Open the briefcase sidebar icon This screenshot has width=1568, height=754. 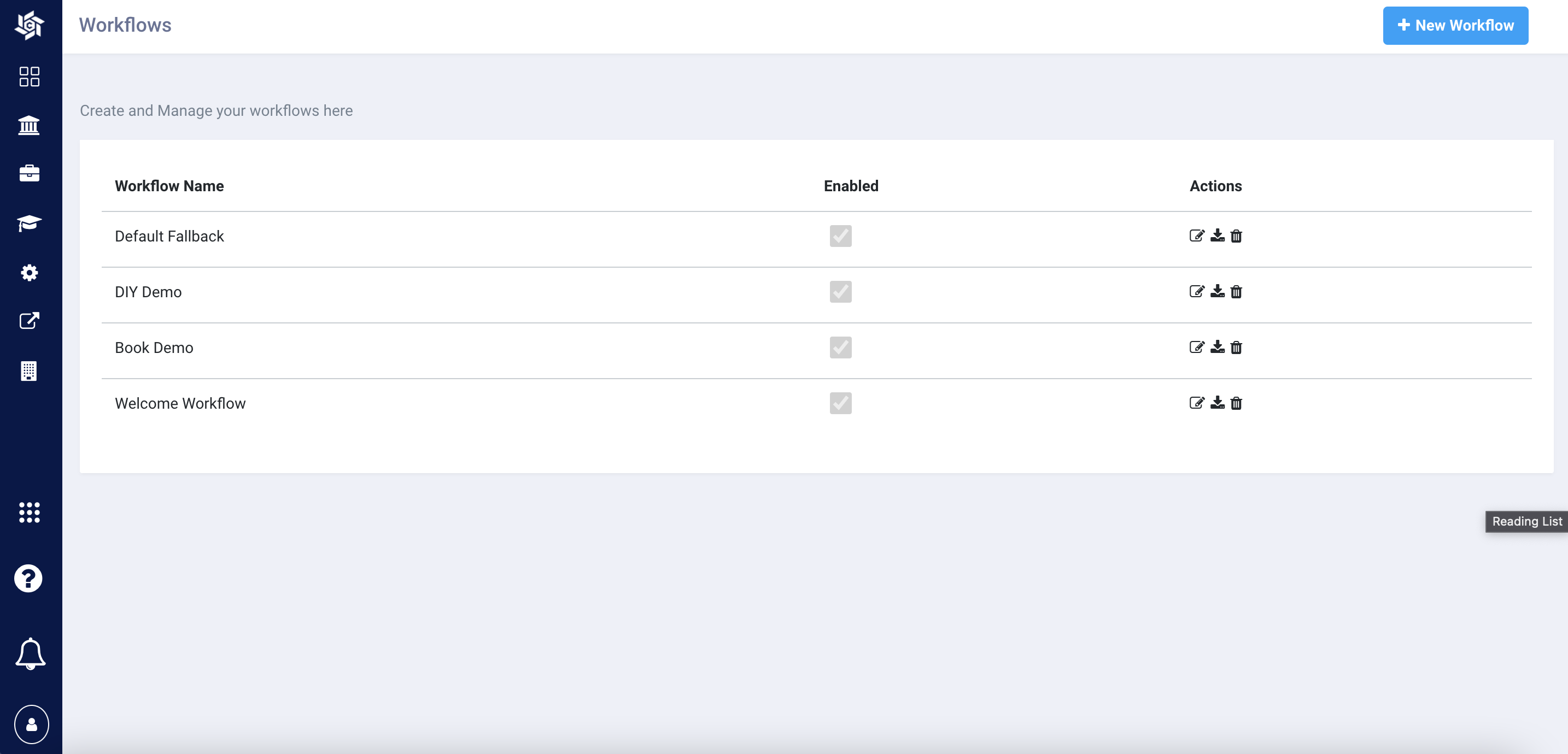point(29,173)
